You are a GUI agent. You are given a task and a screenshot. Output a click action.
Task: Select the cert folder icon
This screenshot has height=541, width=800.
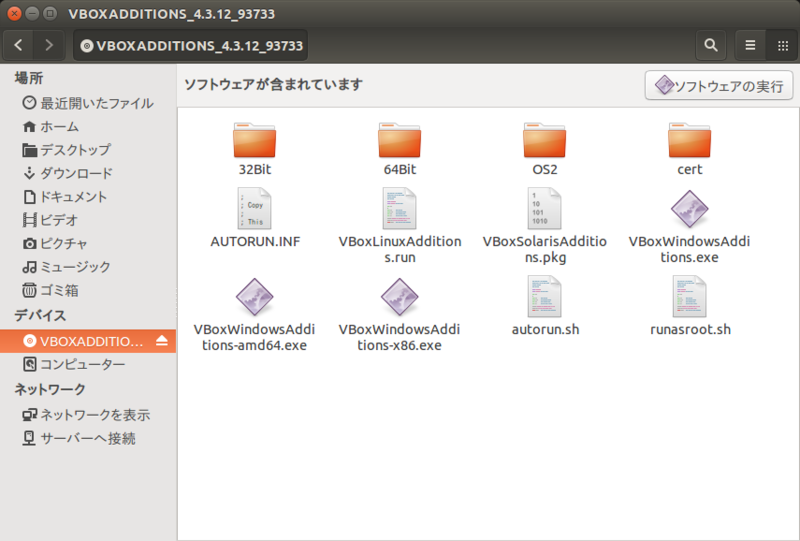(x=689, y=140)
